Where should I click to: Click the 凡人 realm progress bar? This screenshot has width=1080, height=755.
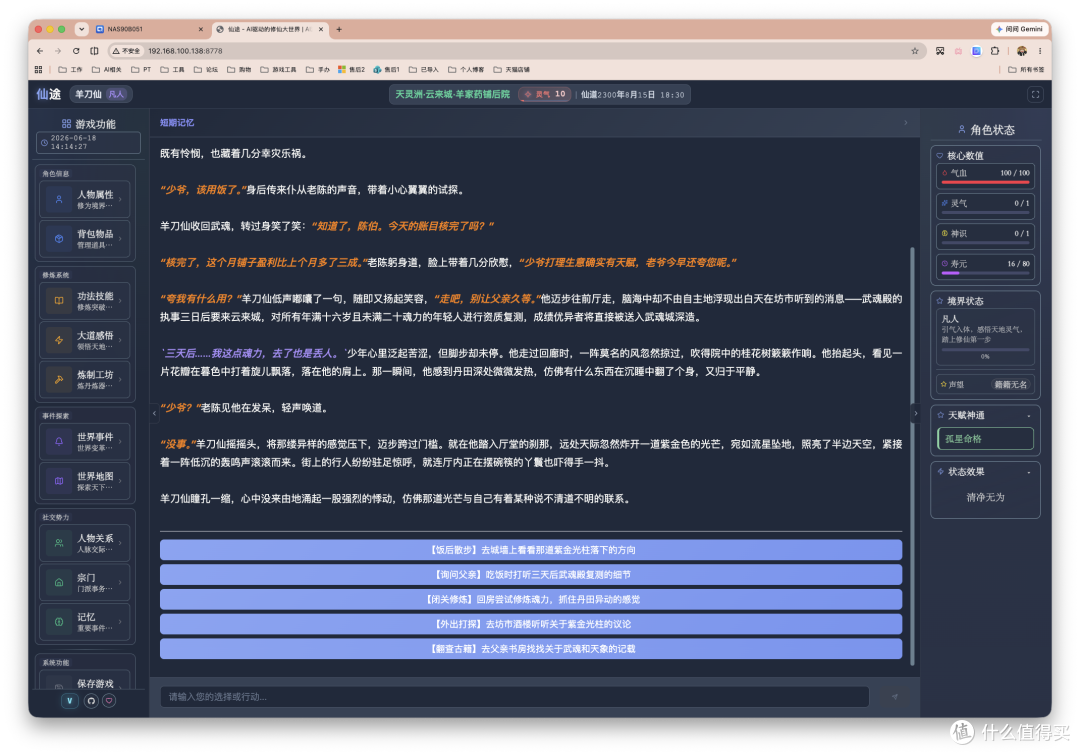[986, 350]
